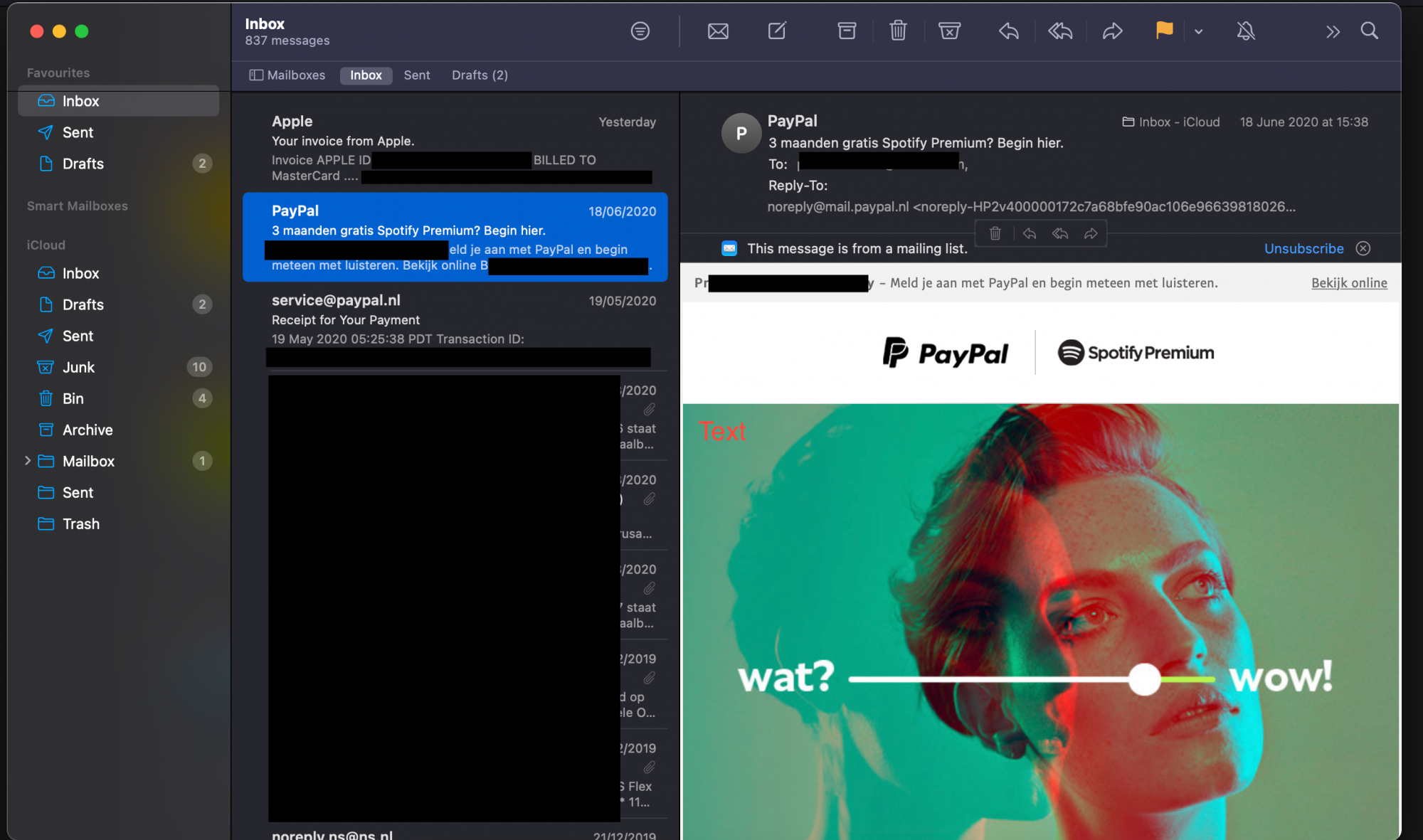Reply all from the toolbar
1423x840 pixels.
(x=1060, y=31)
